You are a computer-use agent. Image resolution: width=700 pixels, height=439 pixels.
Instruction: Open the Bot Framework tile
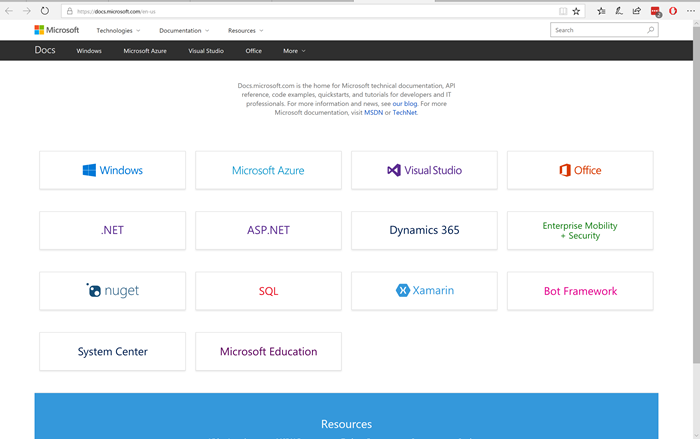click(x=580, y=291)
